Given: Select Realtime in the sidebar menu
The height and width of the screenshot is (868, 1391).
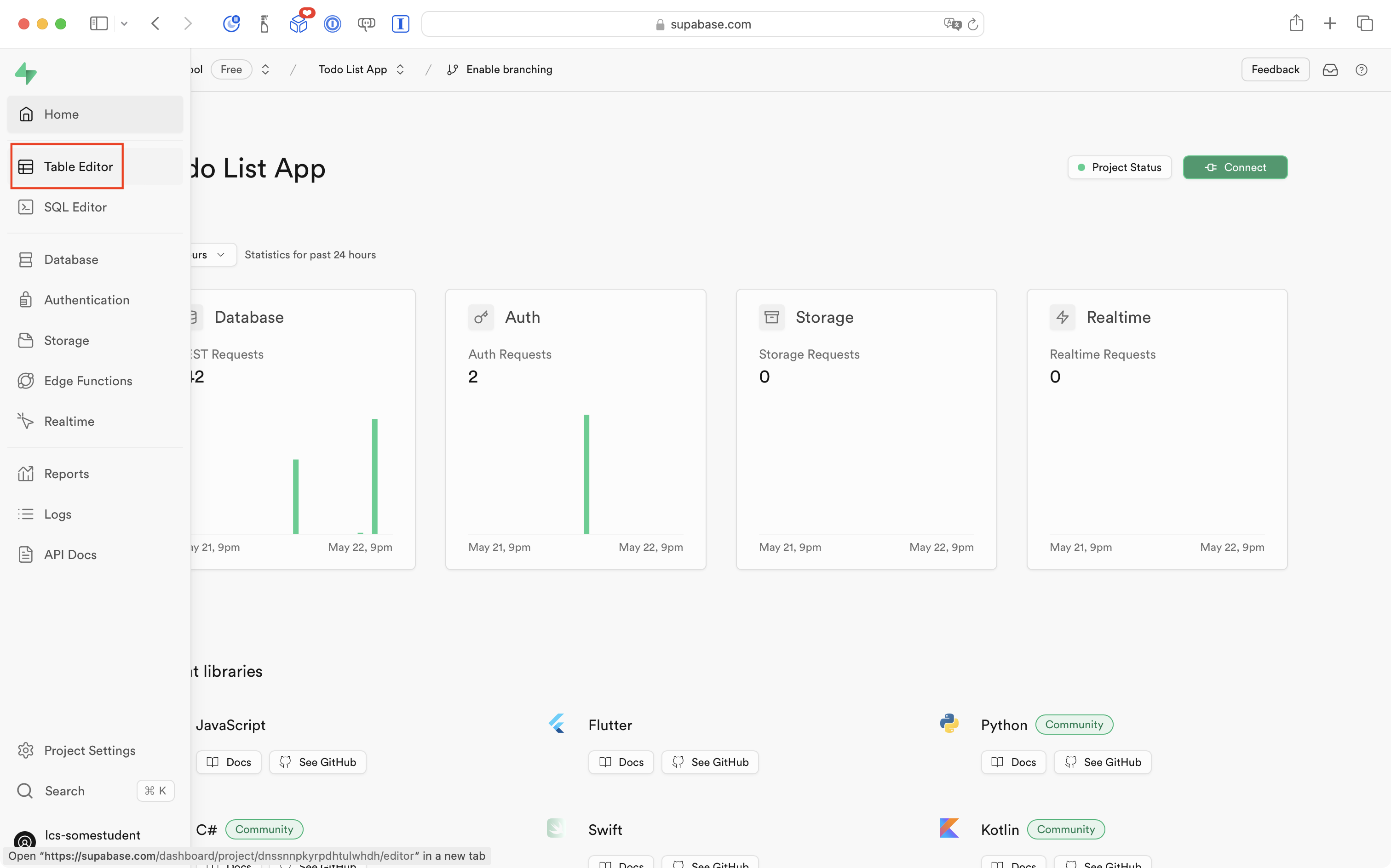Looking at the screenshot, I should (x=69, y=422).
